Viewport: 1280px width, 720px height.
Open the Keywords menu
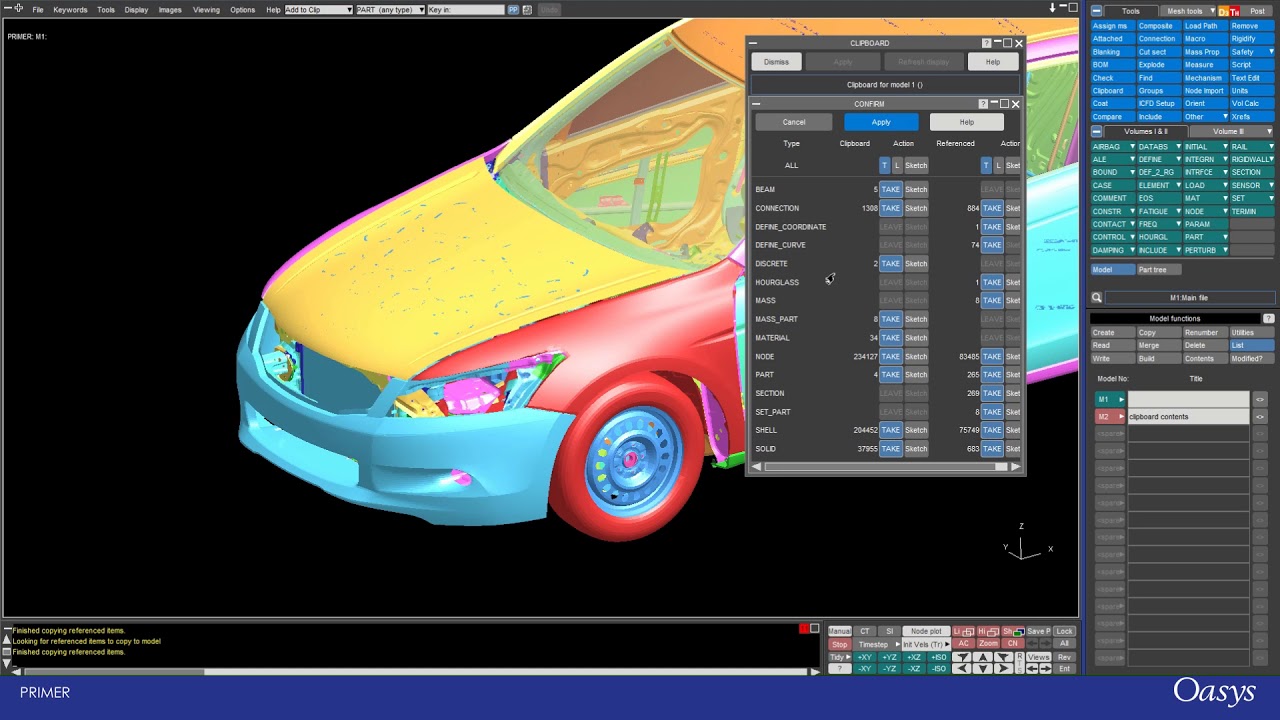point(70,10)
